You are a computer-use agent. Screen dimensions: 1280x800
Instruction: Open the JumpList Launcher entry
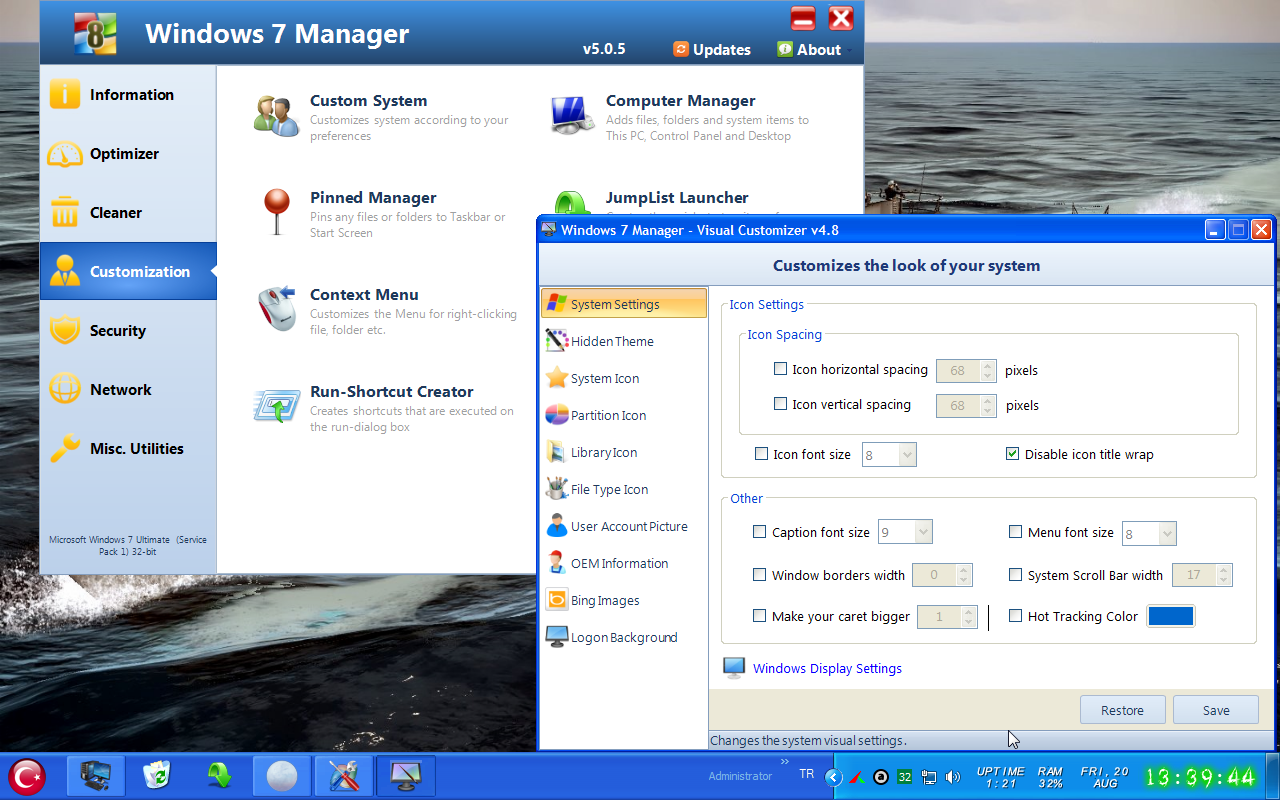677,198
